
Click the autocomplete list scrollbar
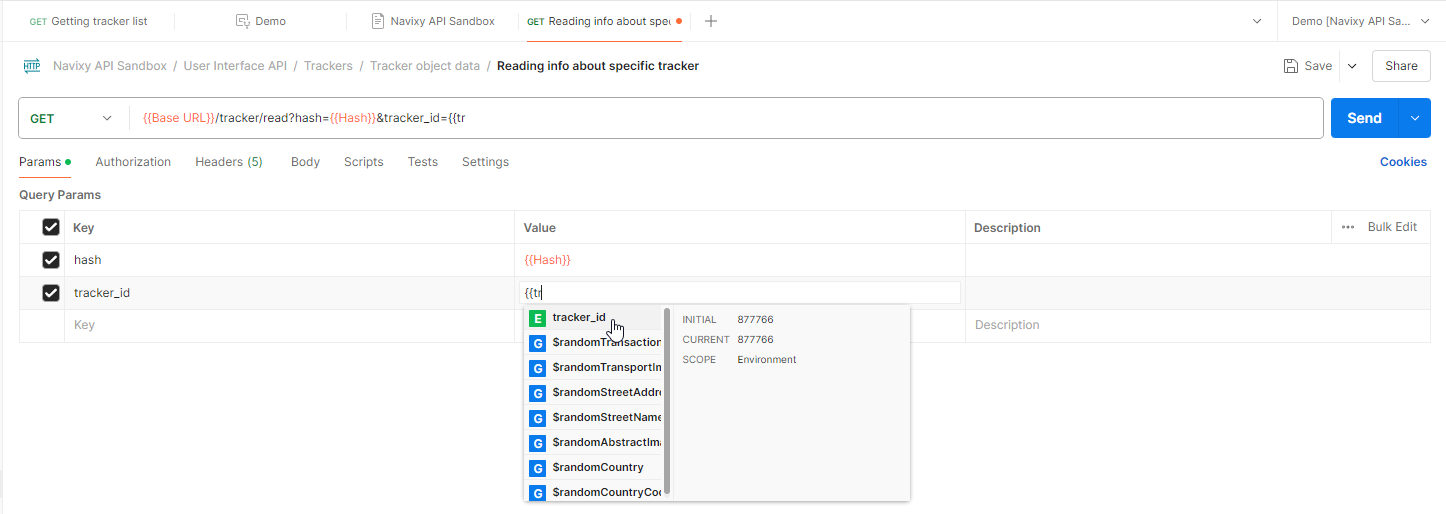pyautogui.click(x=667, y=402)
